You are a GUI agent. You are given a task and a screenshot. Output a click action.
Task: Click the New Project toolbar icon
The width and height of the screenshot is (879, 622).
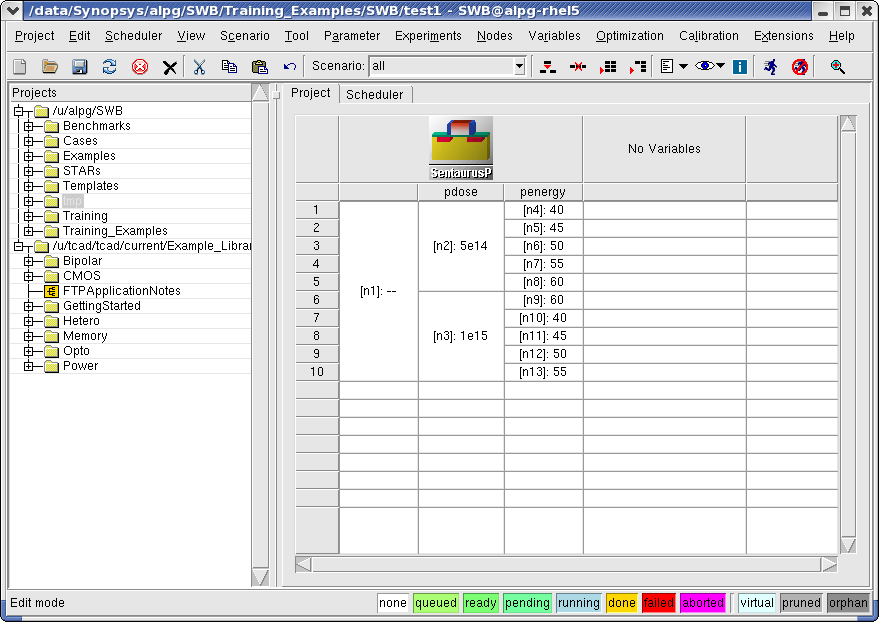(20, 67)
